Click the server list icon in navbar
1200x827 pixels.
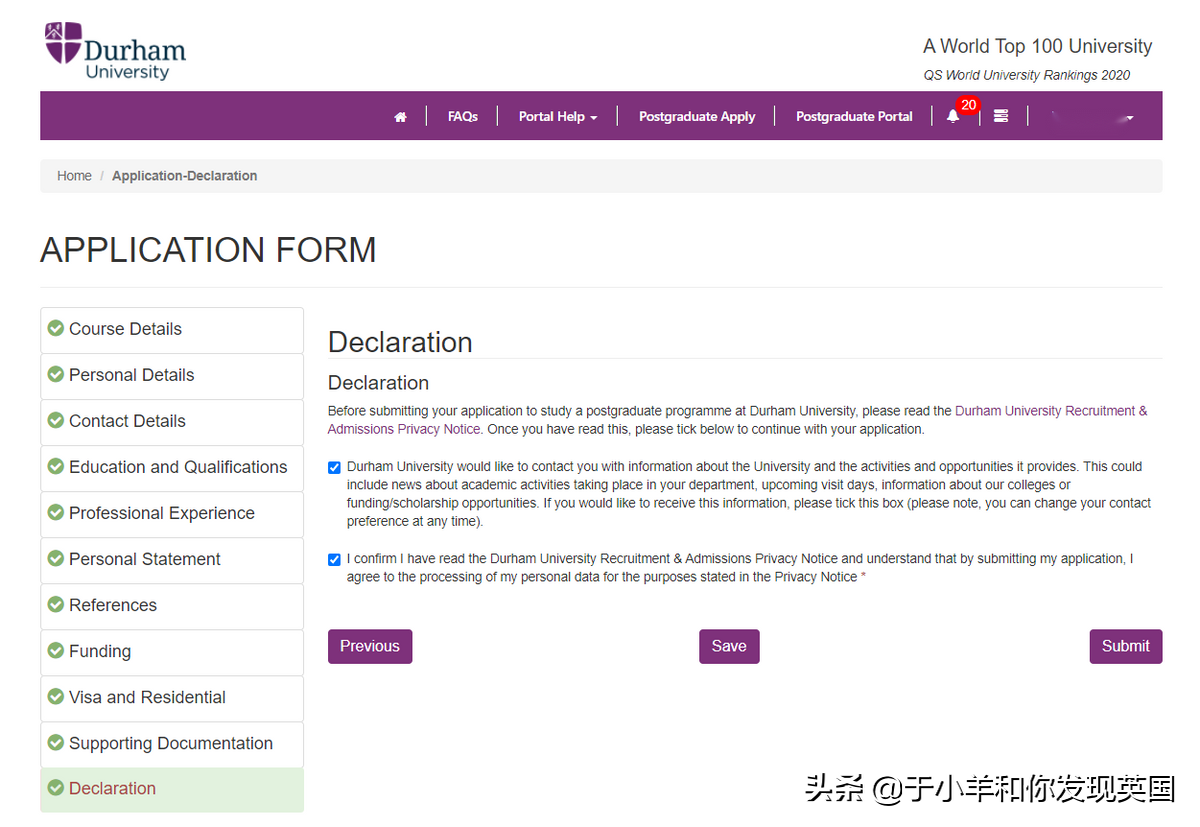click(x=1001, y=116)
